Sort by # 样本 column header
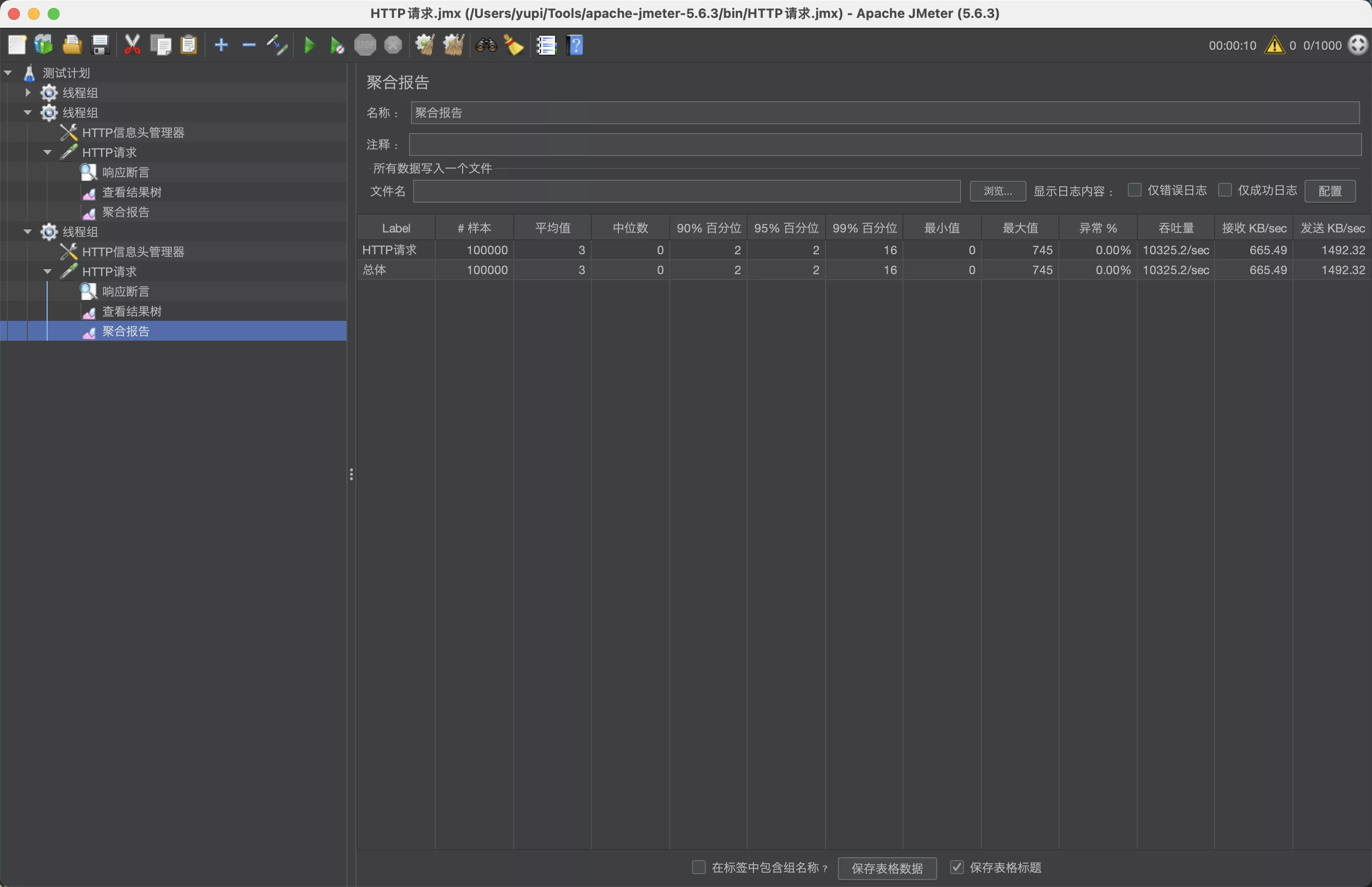This screenshot has height=887, width=1372. 474,228
